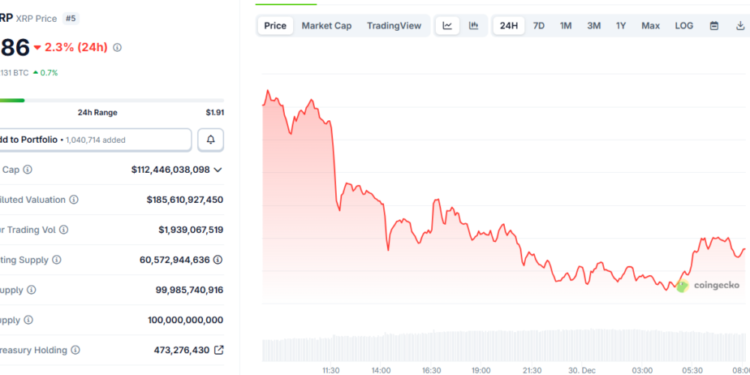
Task: Click the $1,939,067,519 trading volume value
Action: (191, 230)
